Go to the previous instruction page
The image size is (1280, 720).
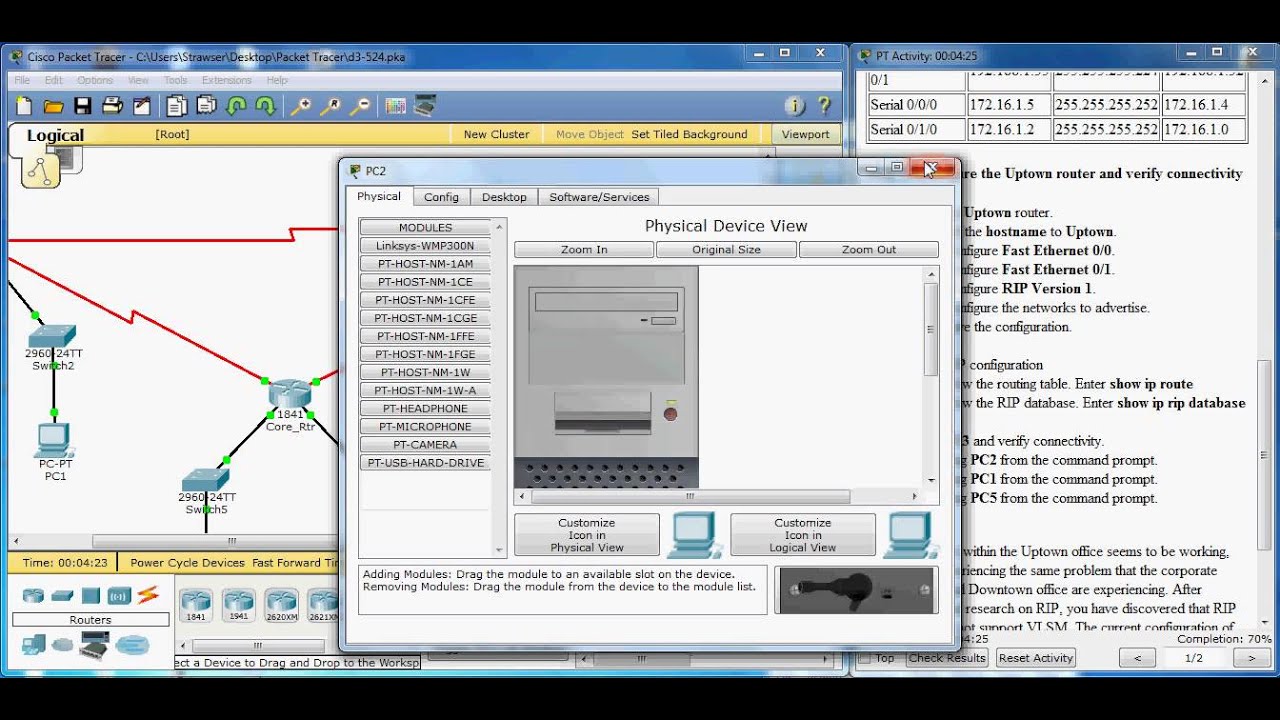[x=1137, y=658]
